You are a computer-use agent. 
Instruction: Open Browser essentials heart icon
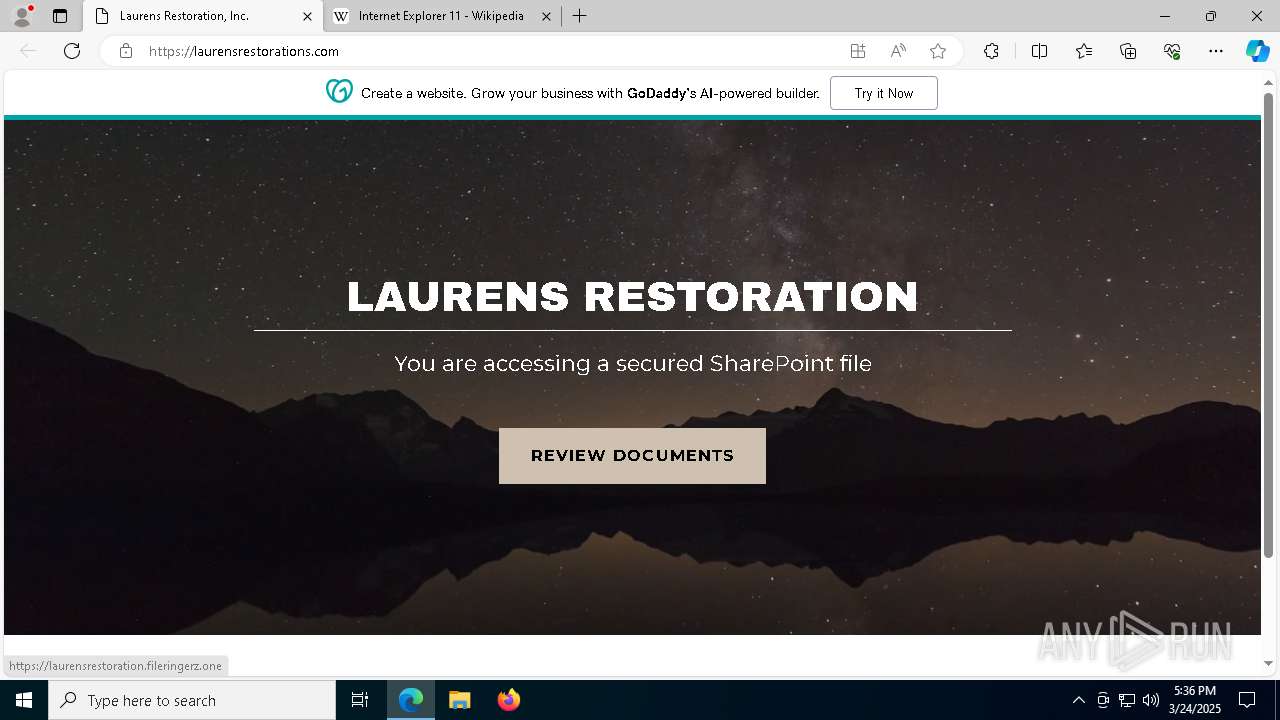(1172, 51)
